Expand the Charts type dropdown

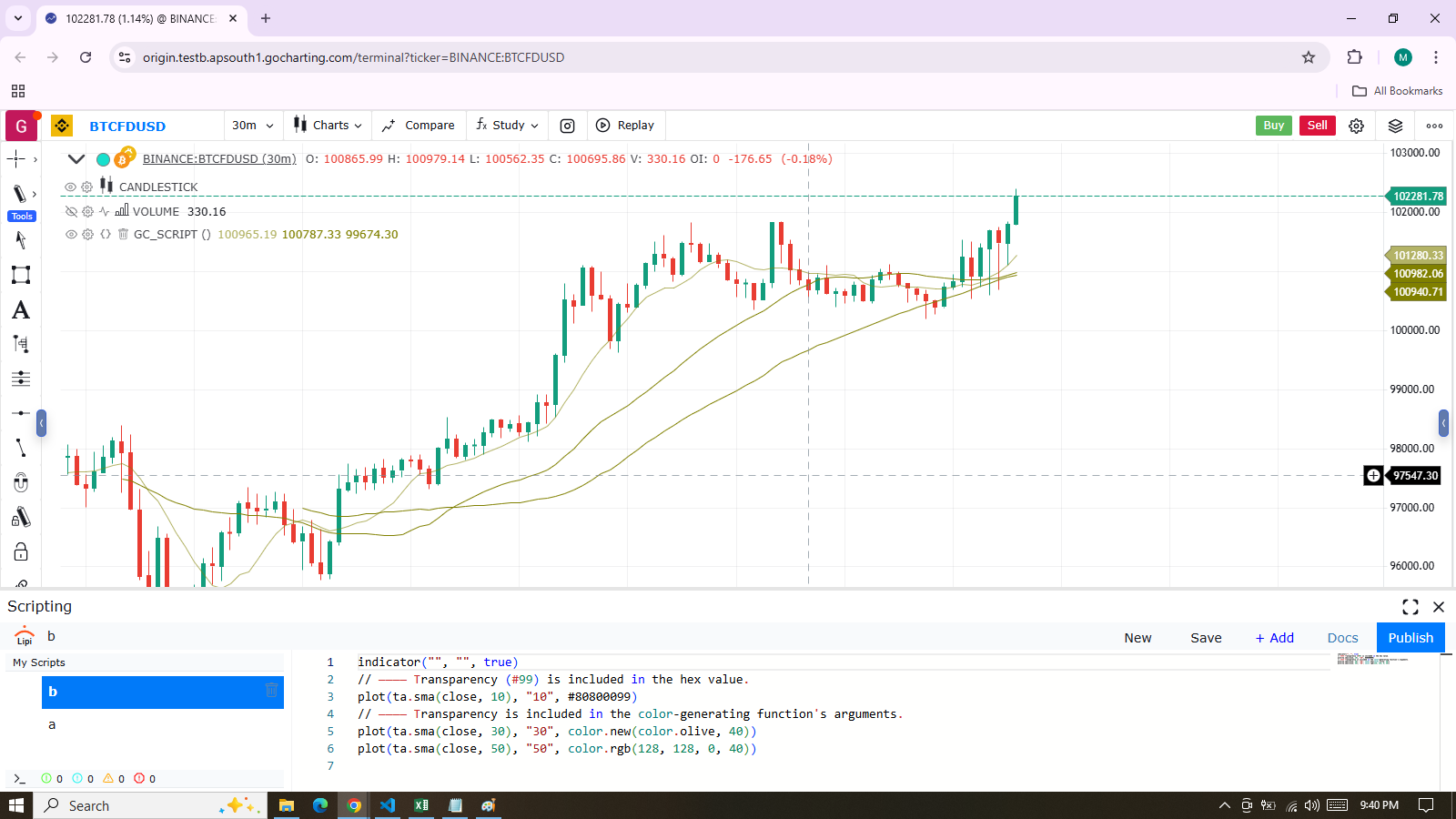coord(328,126)
